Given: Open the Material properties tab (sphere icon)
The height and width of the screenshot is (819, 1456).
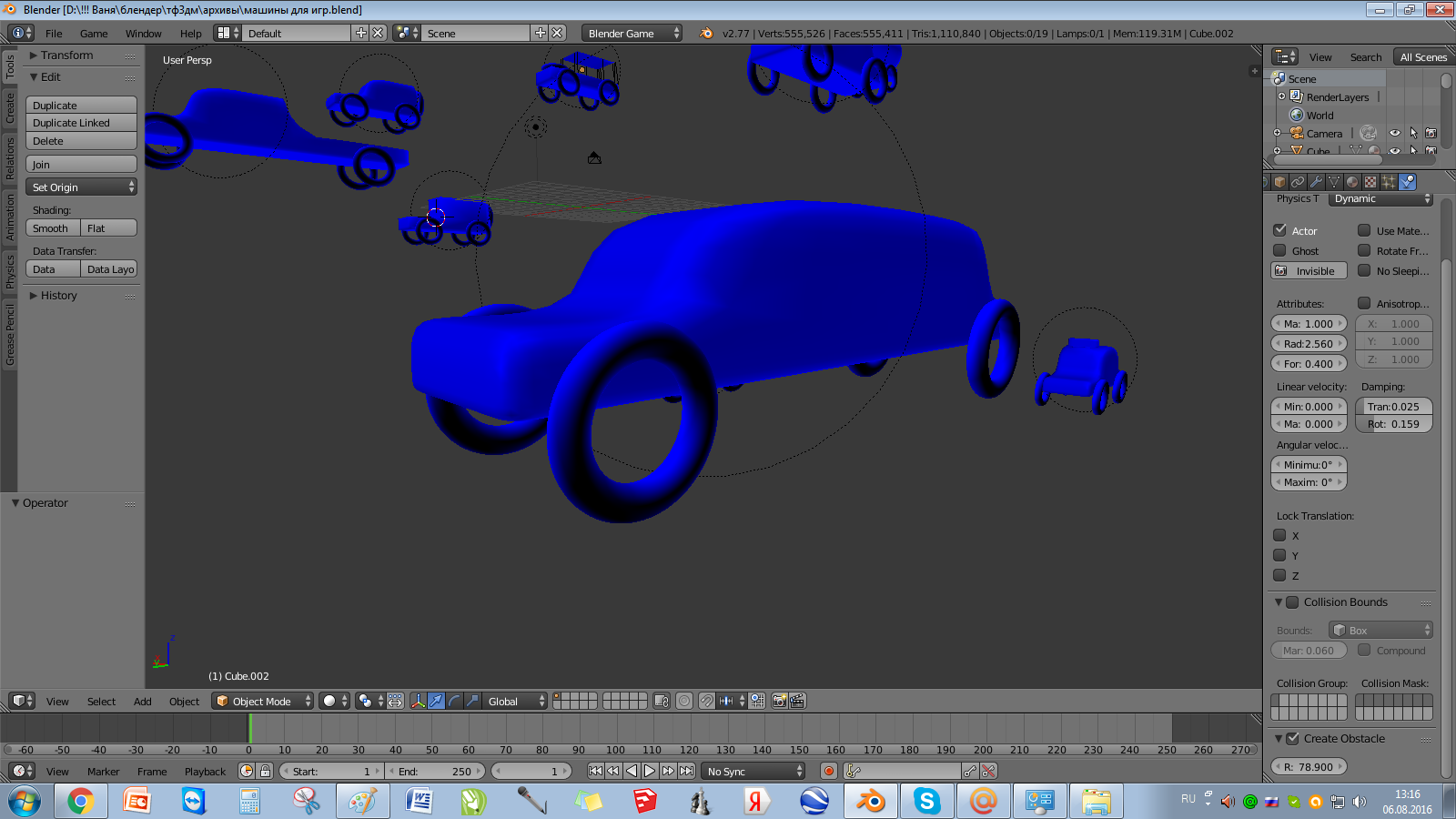Looking at the screenshot, I should [1352, 183].
